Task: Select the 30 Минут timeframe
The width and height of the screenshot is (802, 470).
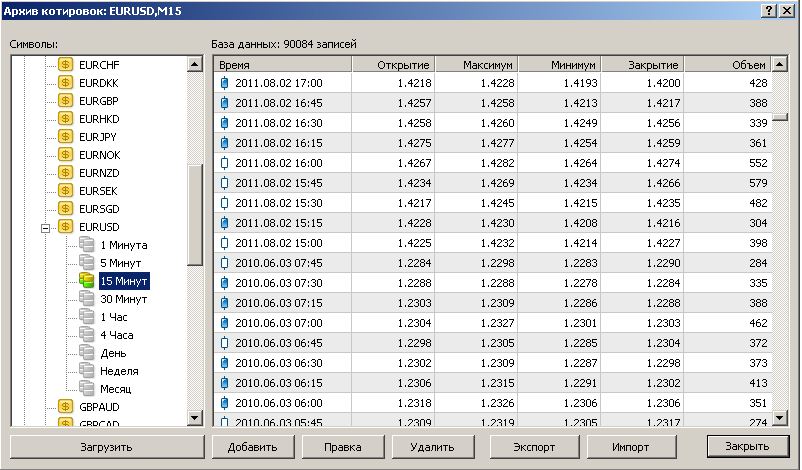Action: pyautogui.click(x=123, y=299)
